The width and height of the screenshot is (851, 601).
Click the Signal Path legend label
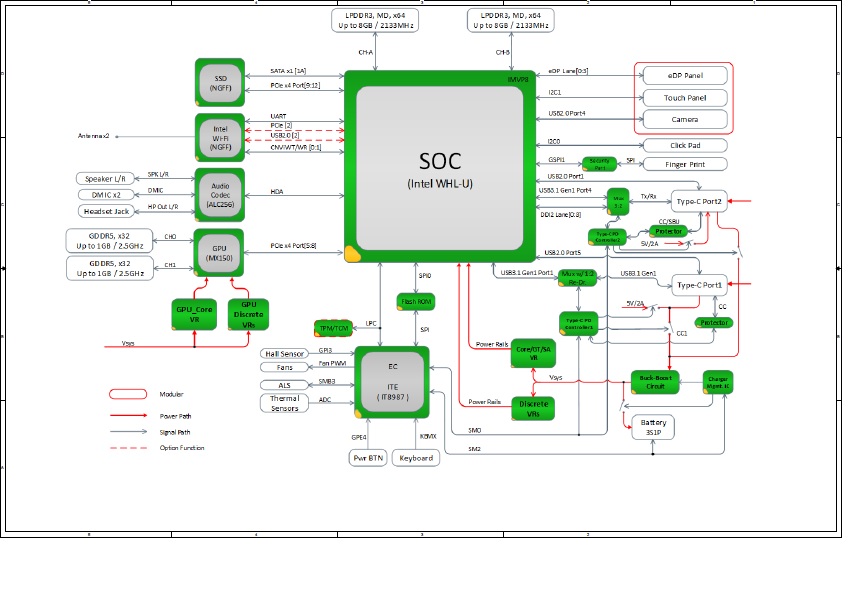tap(175, 432)
